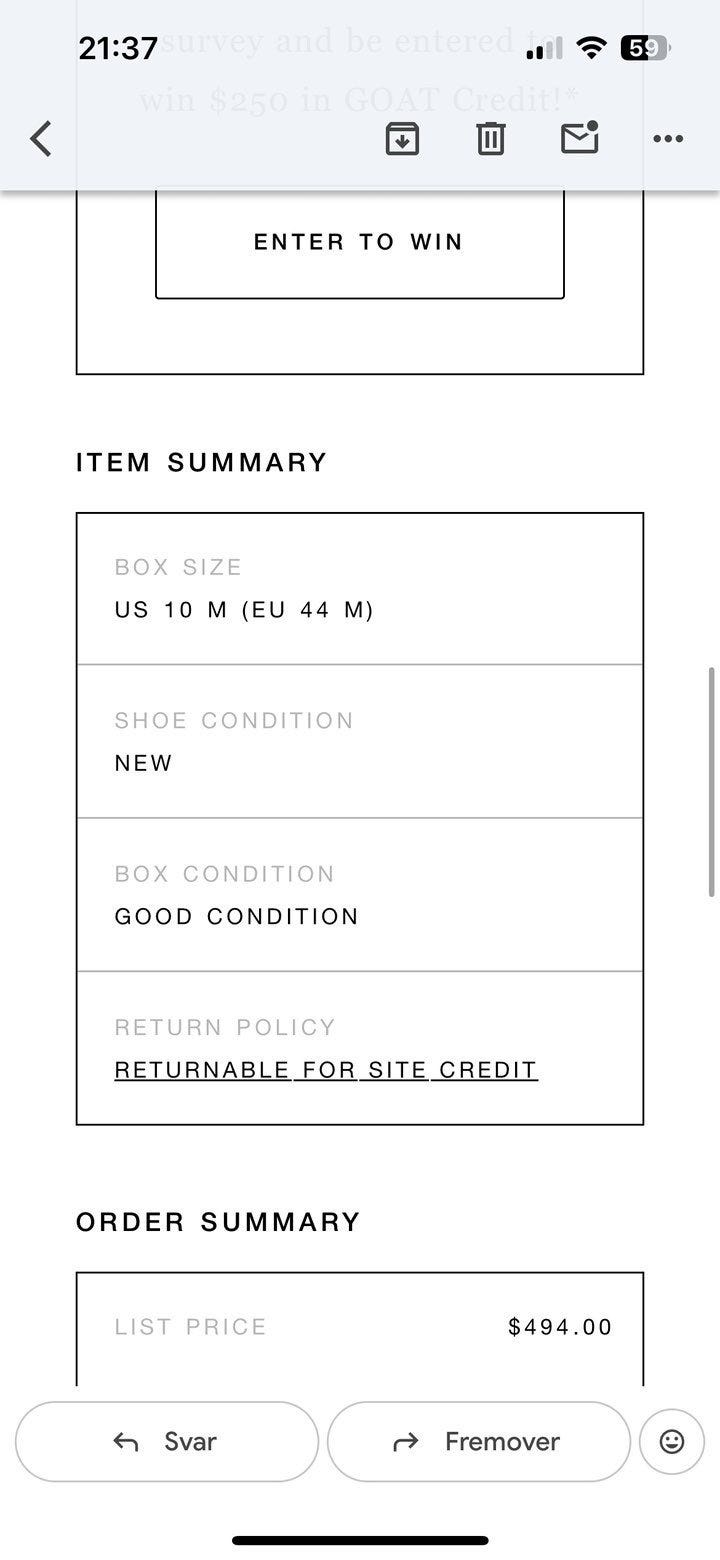Open the Returnable for Site Credit link
Image resolution: width=720 pixels, height=1560 pixels.
tap(326, 1070)
